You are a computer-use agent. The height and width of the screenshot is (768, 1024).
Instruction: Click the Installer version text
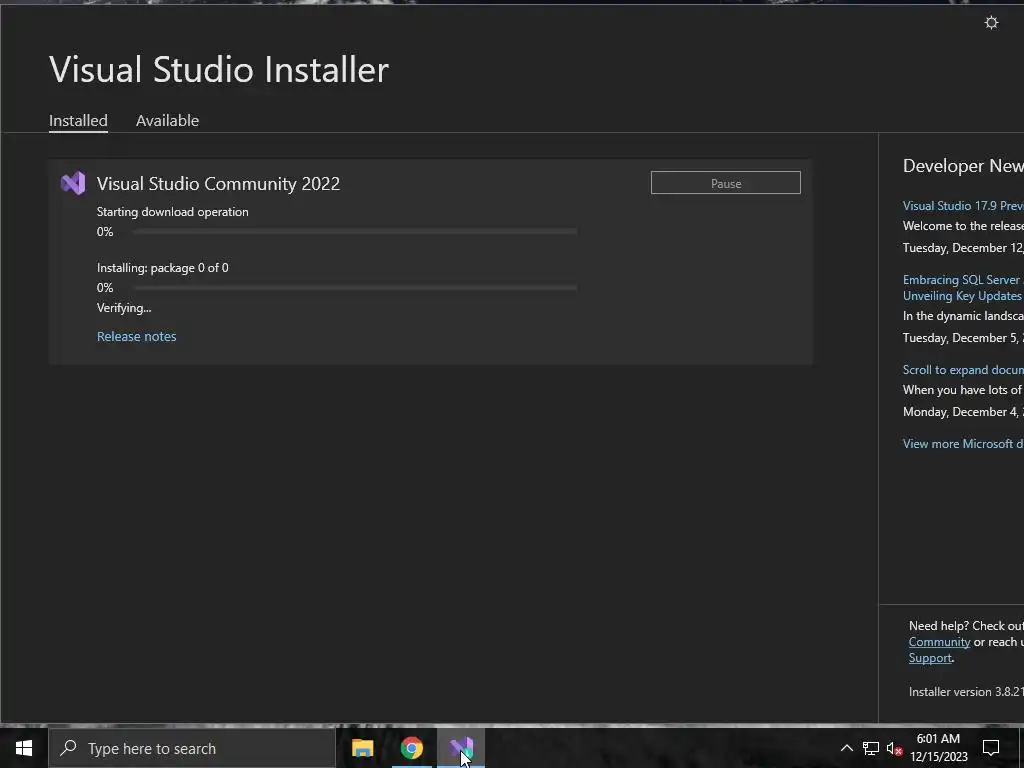[966, 692]
